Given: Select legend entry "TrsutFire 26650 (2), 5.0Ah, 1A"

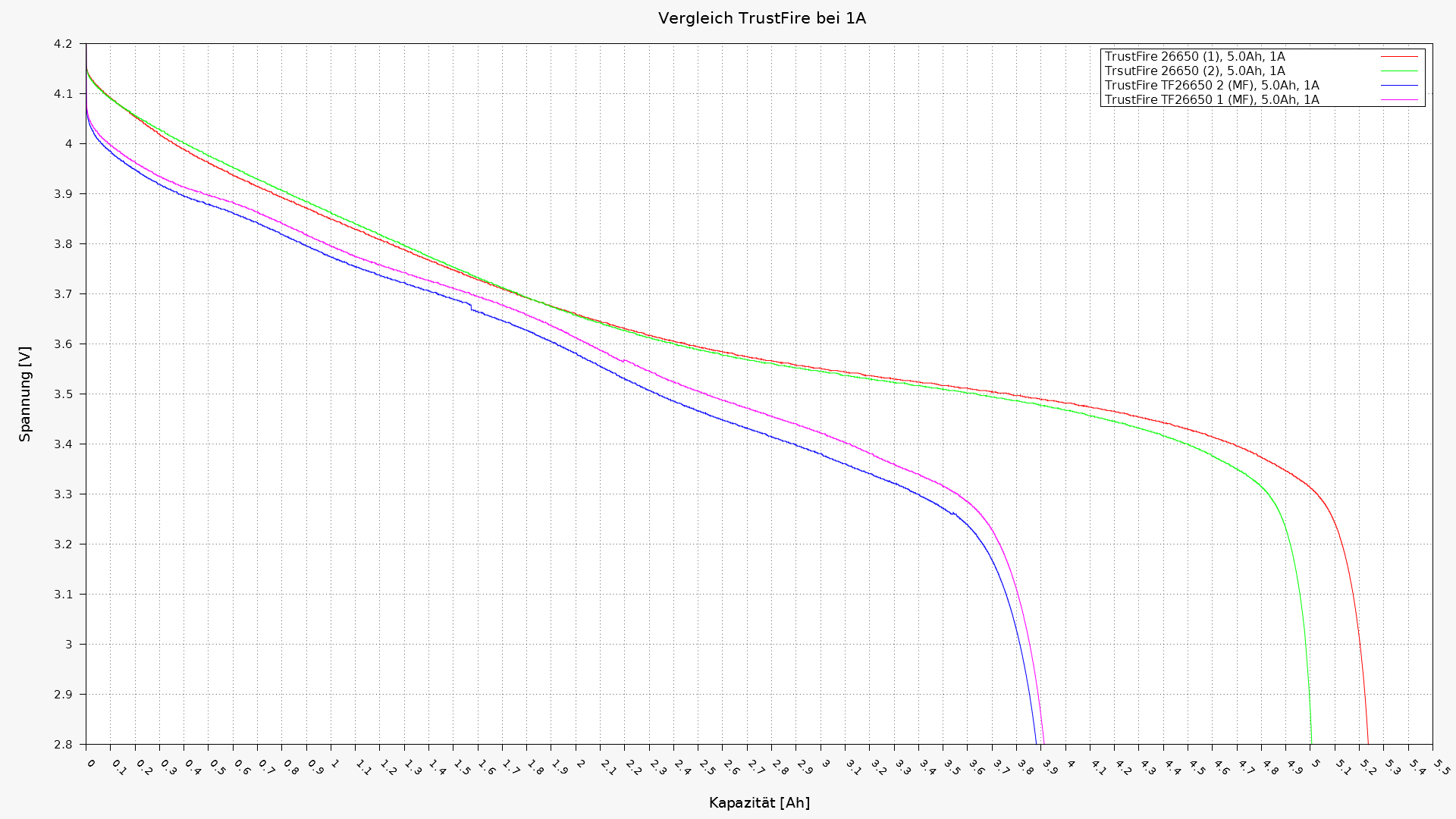Looking at the screenshot, I should click(x=1194, y=71).
